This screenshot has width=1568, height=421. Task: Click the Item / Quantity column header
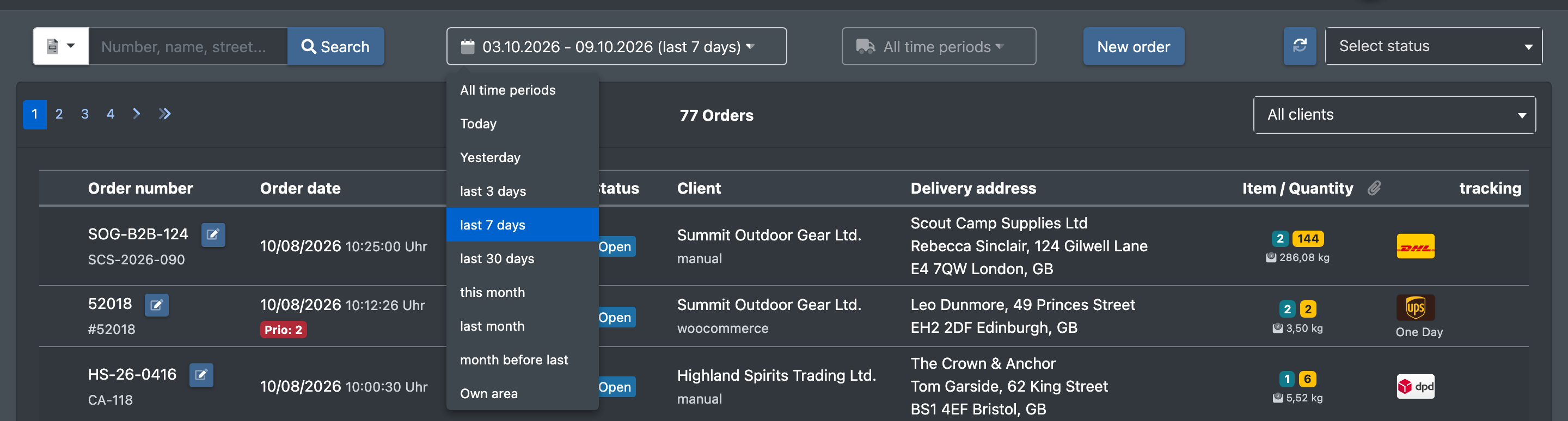point(1297,189)
